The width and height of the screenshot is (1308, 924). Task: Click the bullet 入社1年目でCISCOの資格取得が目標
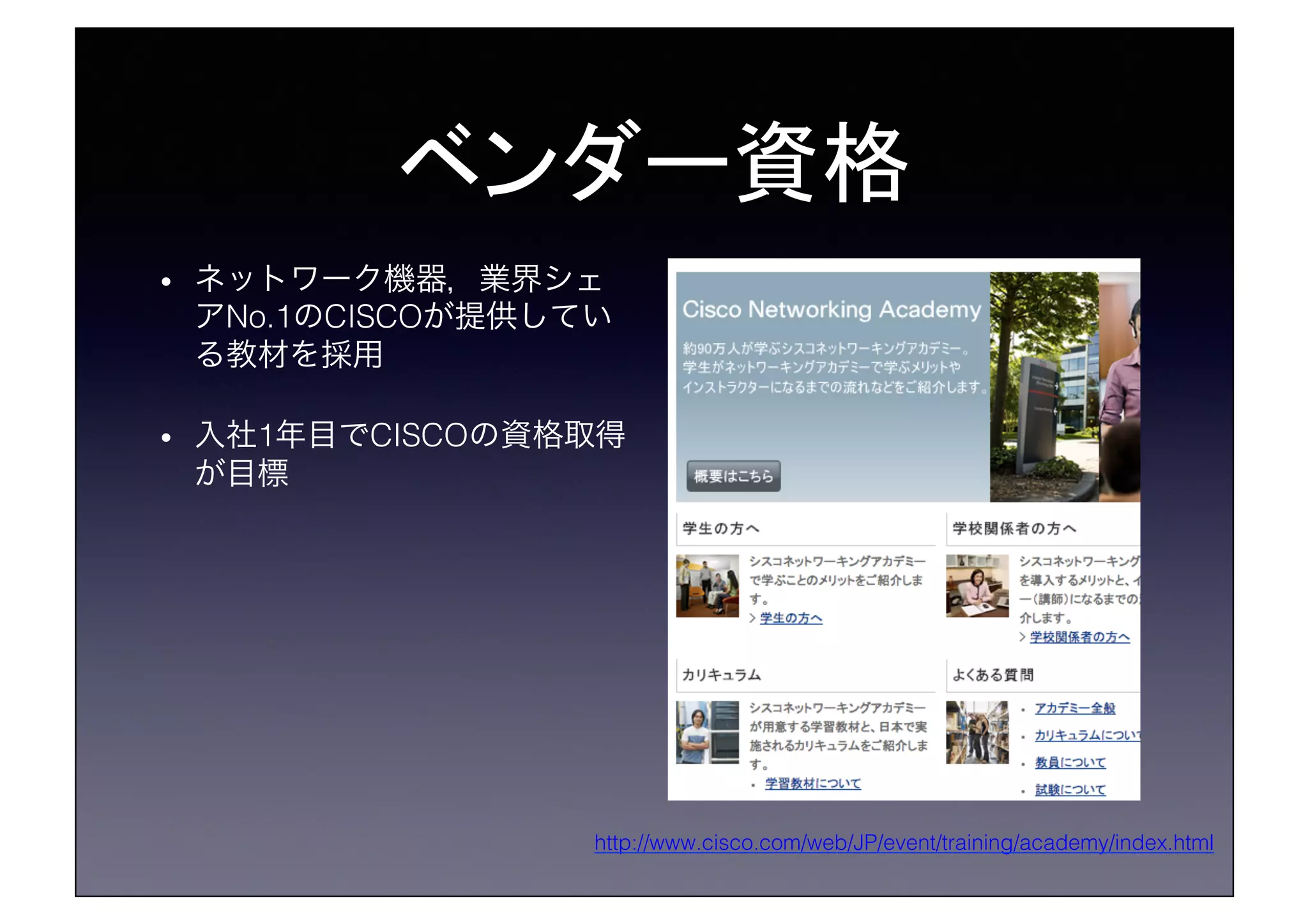[x=409, y=453]
